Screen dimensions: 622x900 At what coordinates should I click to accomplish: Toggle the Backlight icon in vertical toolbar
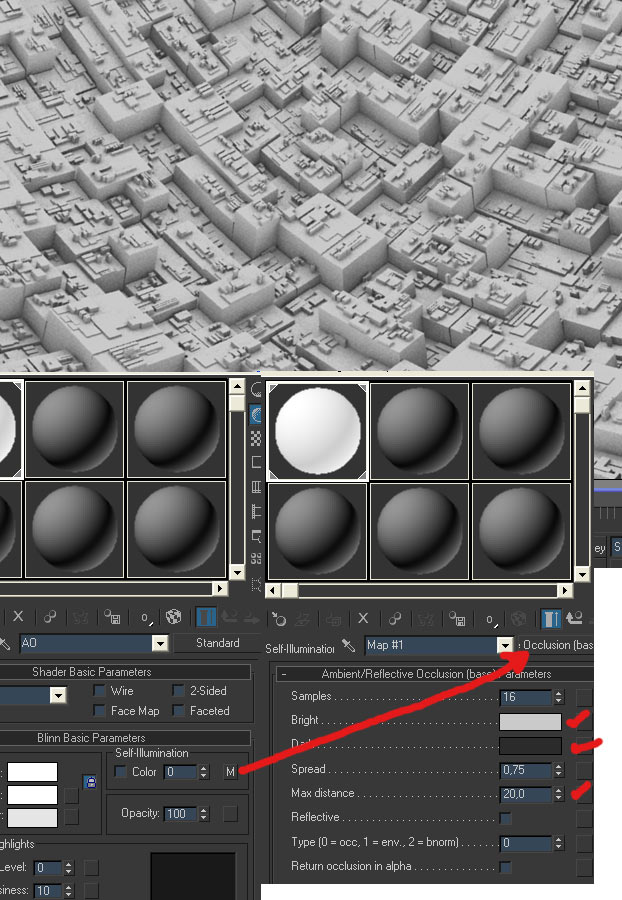pos(256,414)
